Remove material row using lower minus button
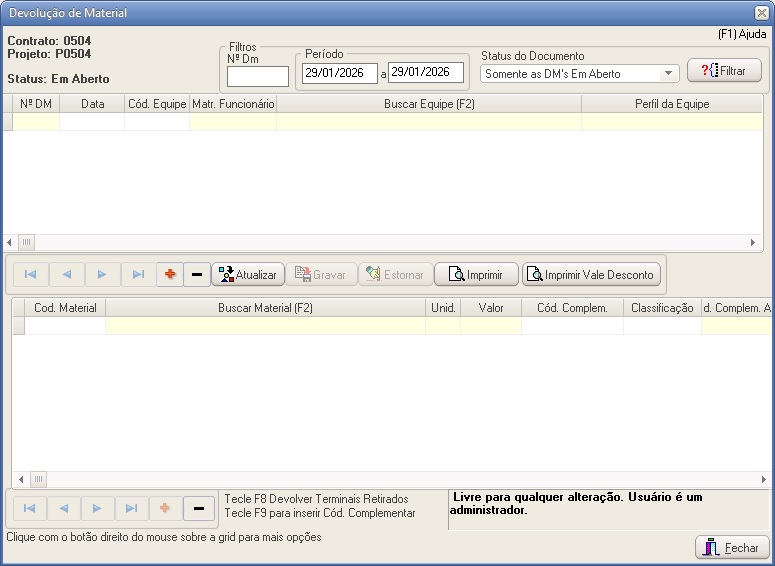This screenshot has height=566, width=775. pos(197,509)
